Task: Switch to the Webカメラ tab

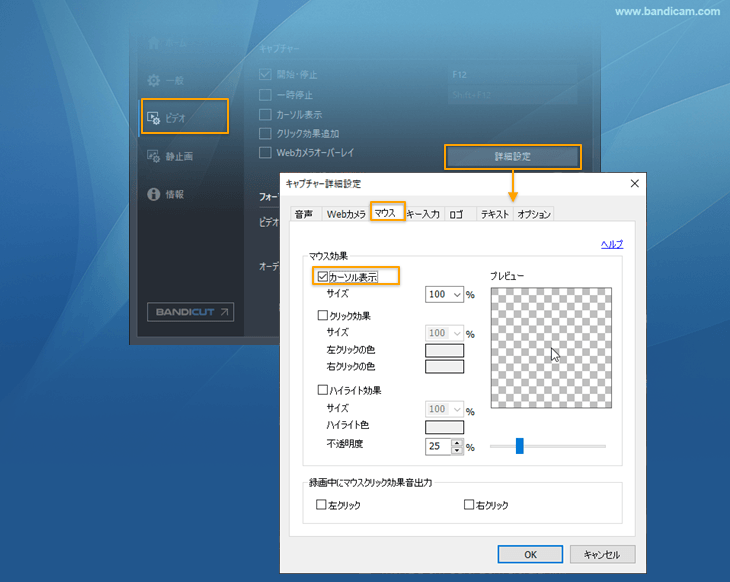Action: click(x=346, y=214)
